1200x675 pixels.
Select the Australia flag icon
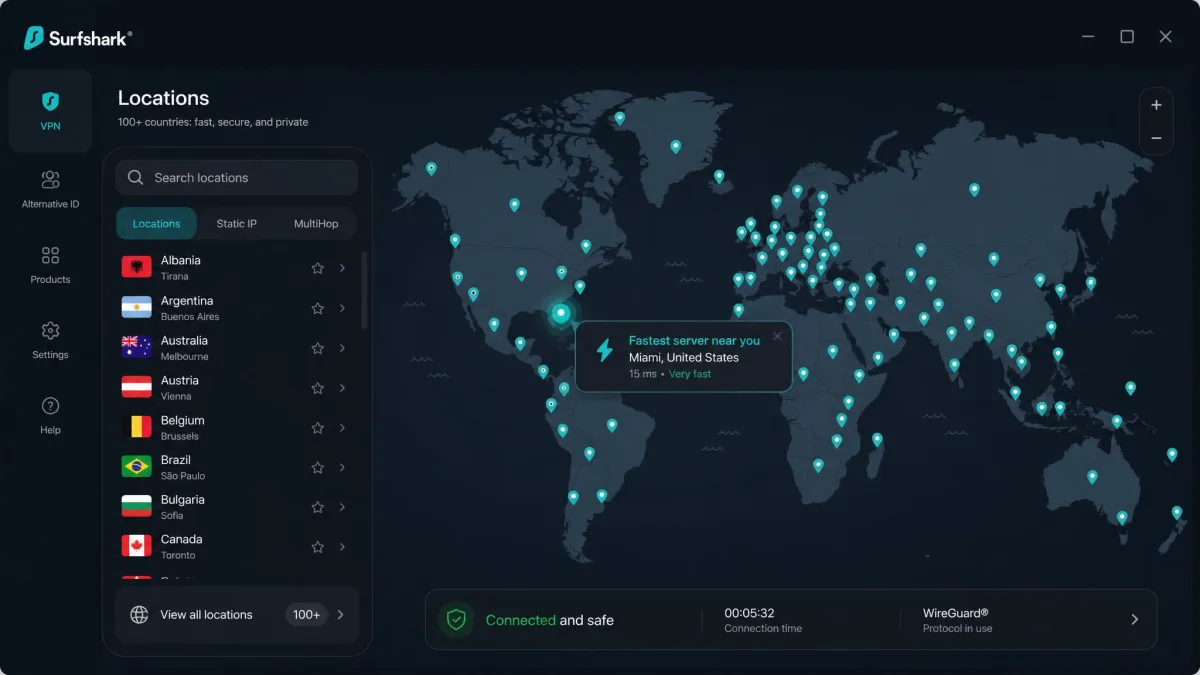[x=136, y=347]
